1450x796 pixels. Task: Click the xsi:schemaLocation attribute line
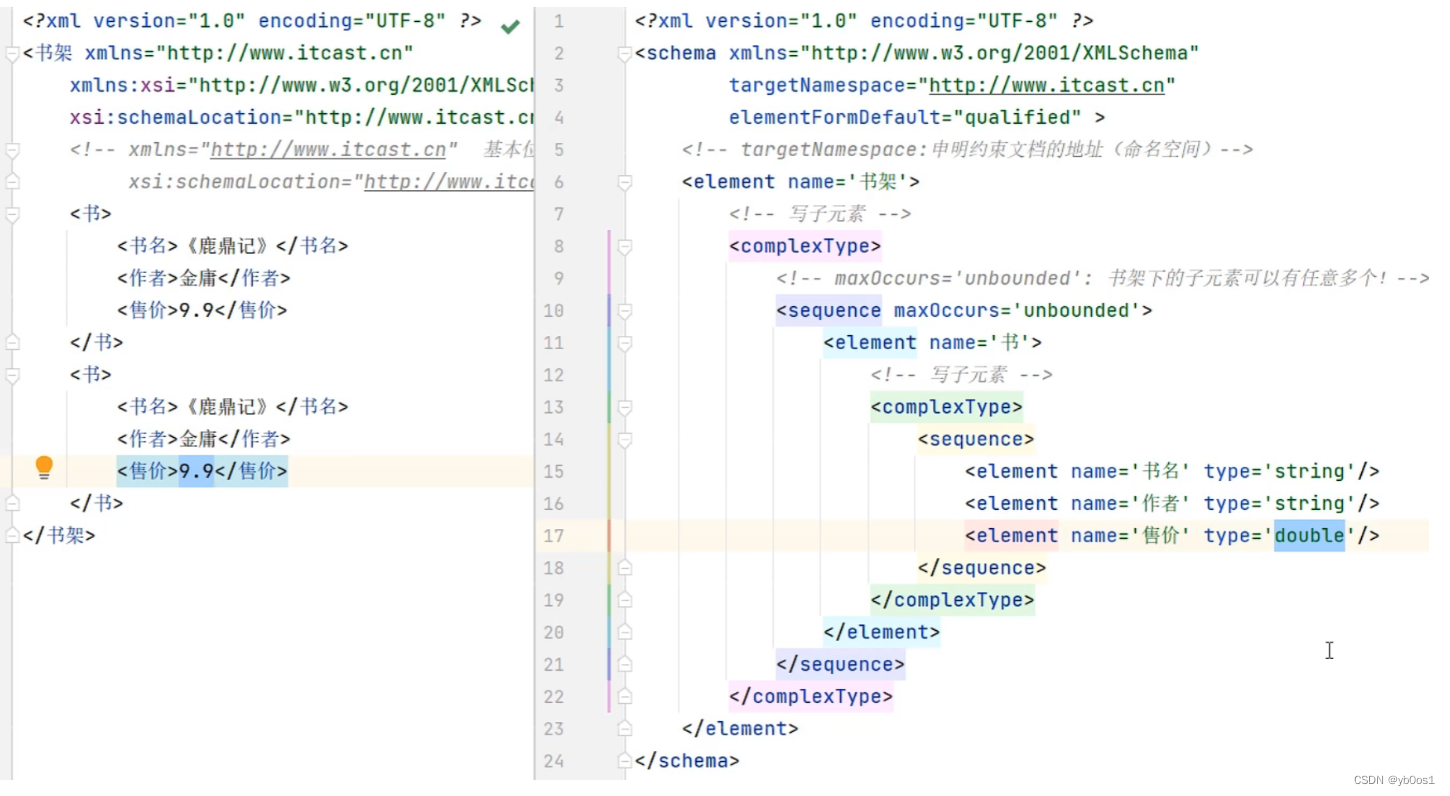(x=303, y=118)
